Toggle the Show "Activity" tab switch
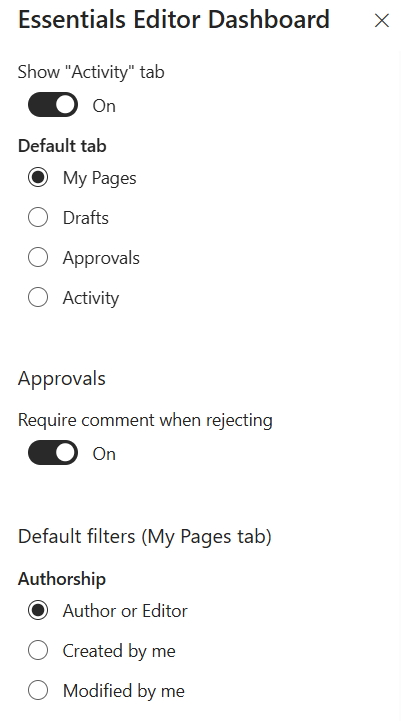The height and width of the screenshot is (721, 401). [53, 105]
